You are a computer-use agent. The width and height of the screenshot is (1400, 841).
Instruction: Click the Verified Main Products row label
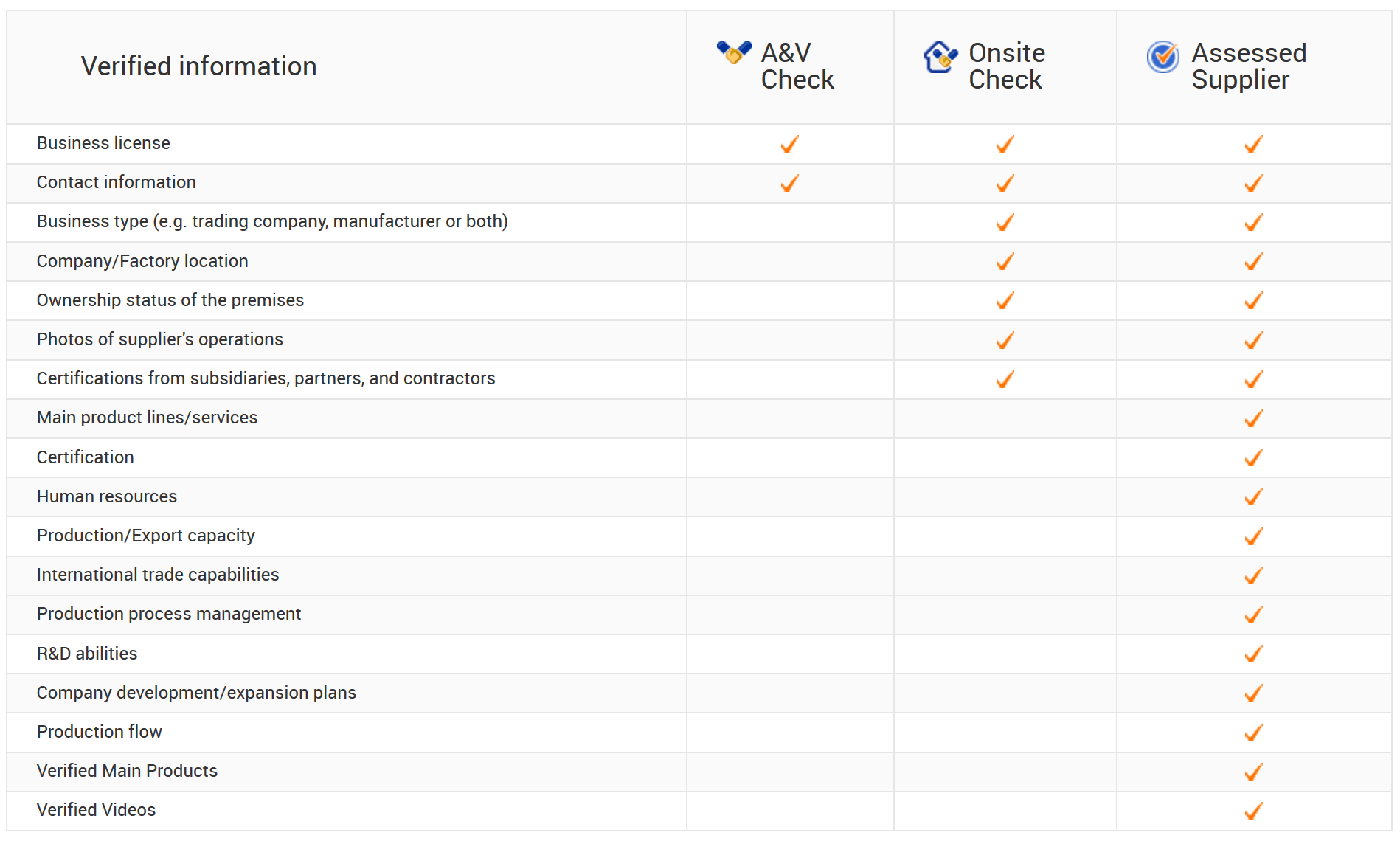(127, 771)
